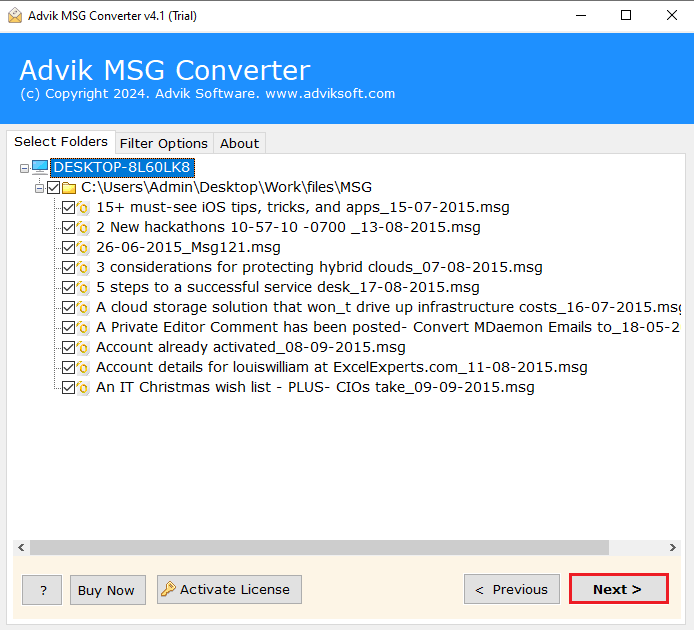The width and height of the screenshot is (694, 630).
Task: Click the file icon of 3 considerations for protecting
Action: click(83, 267)
